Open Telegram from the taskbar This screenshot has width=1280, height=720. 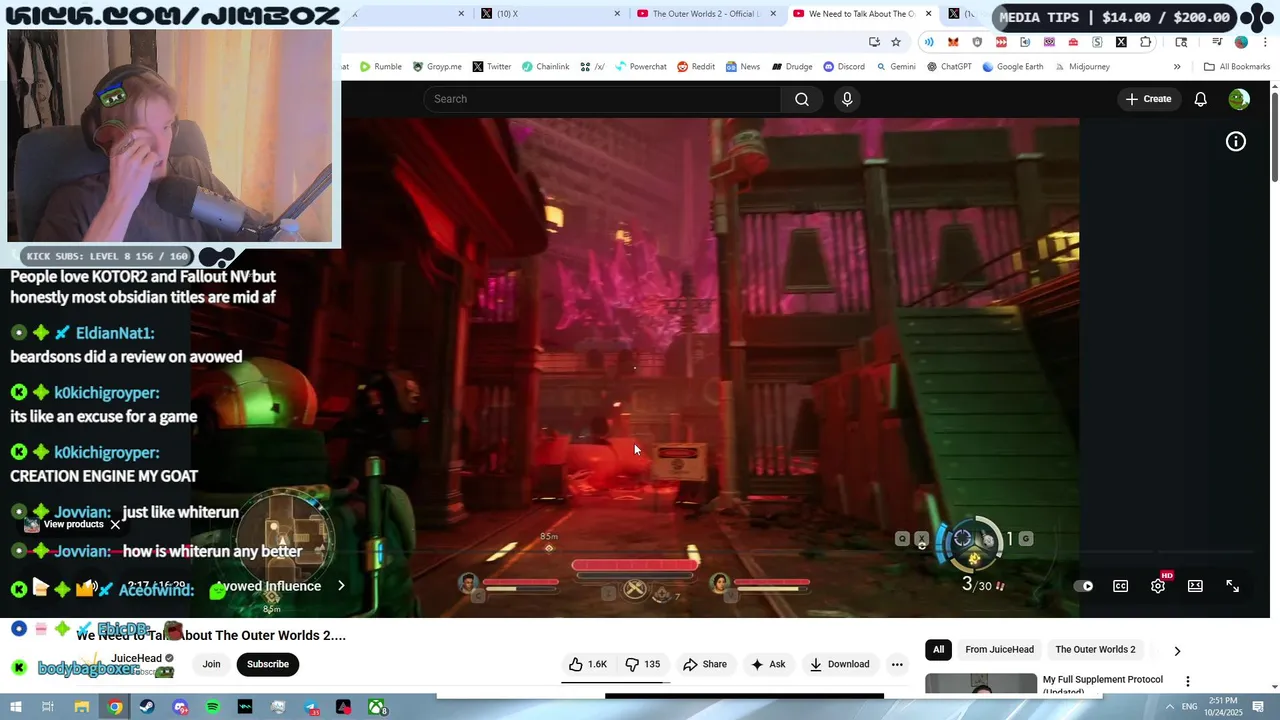click(310, 707)
